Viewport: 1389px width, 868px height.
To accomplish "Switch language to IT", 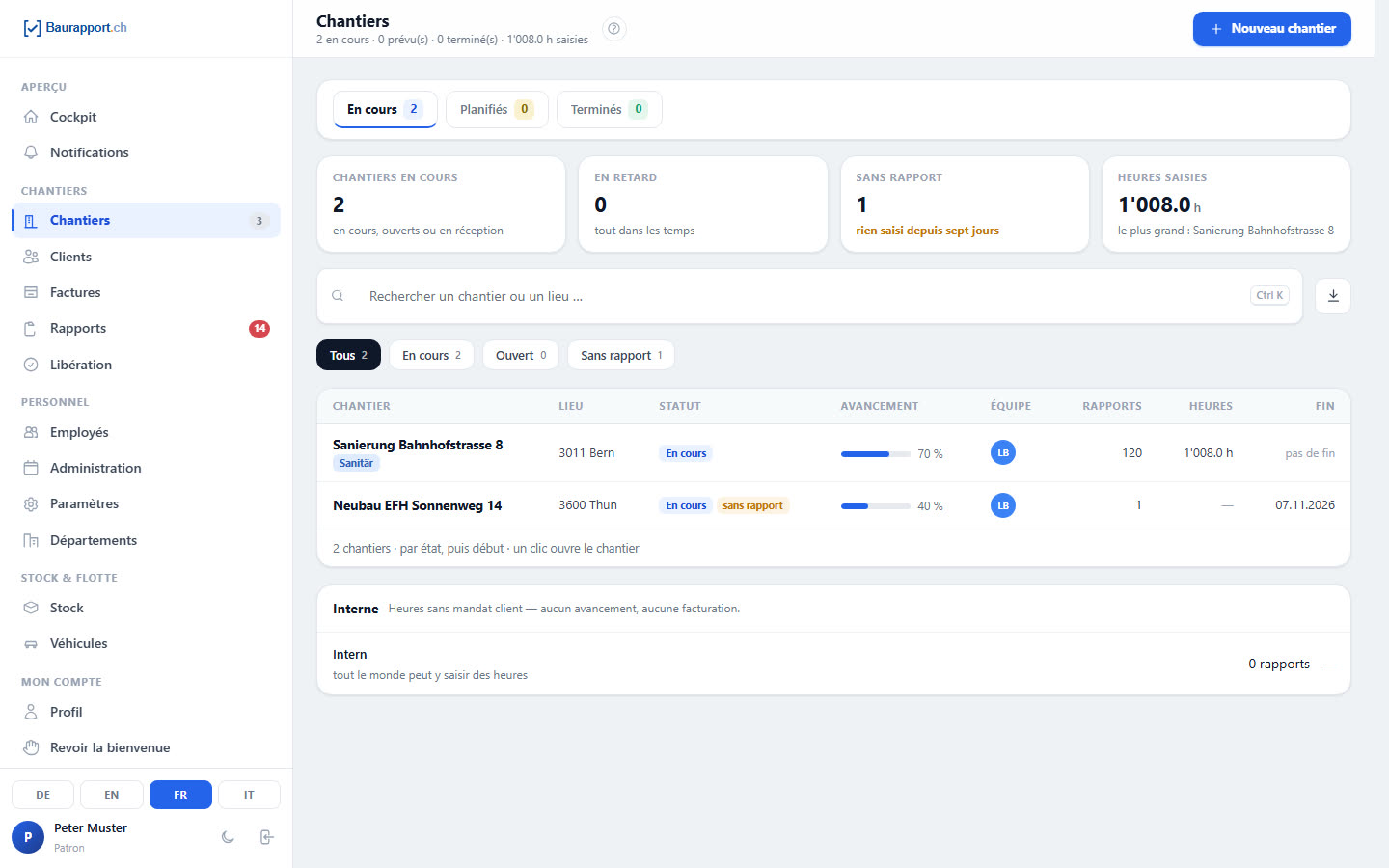I will (249, 795).
